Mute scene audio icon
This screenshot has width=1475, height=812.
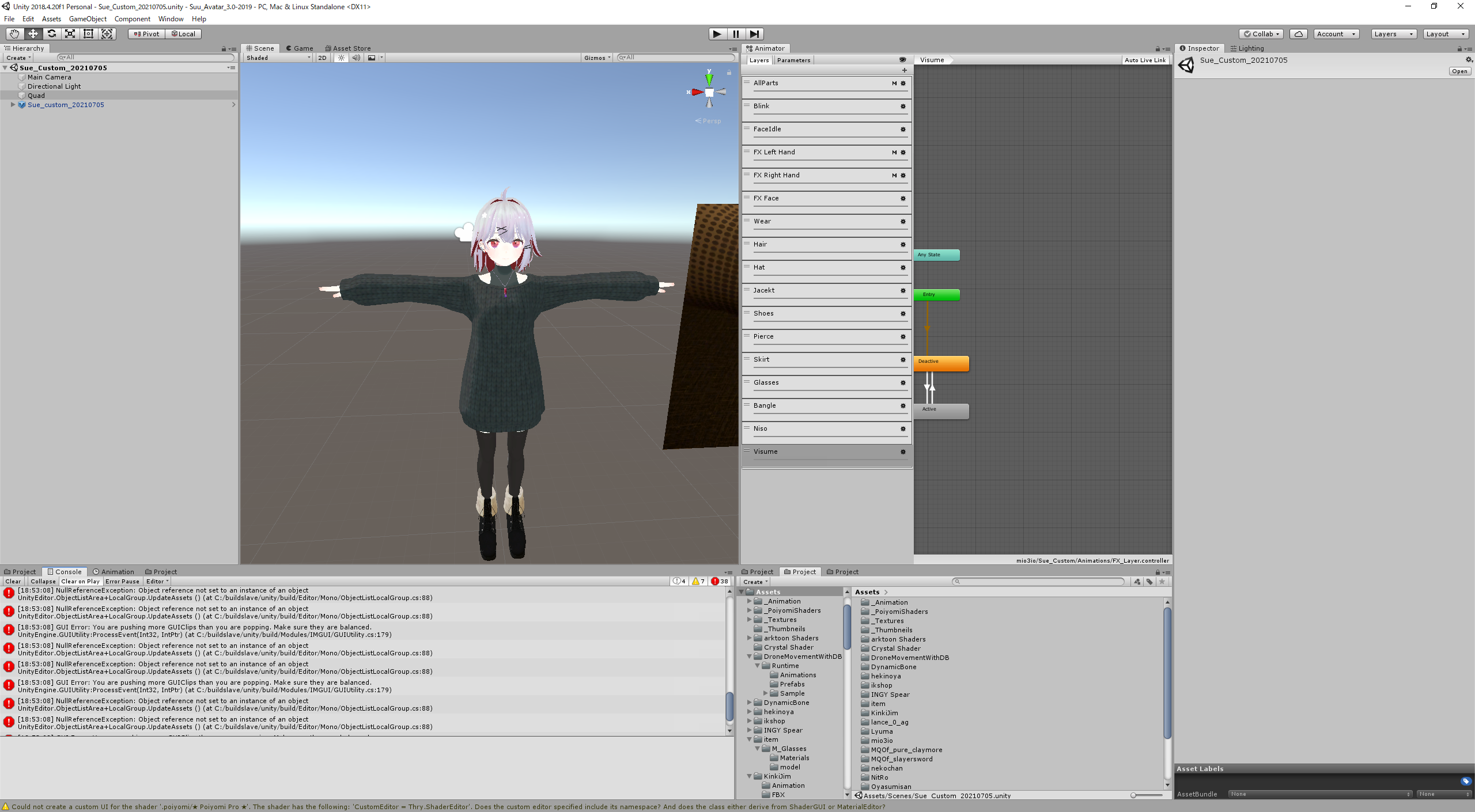pyautogui.click(x=357, y=58)
